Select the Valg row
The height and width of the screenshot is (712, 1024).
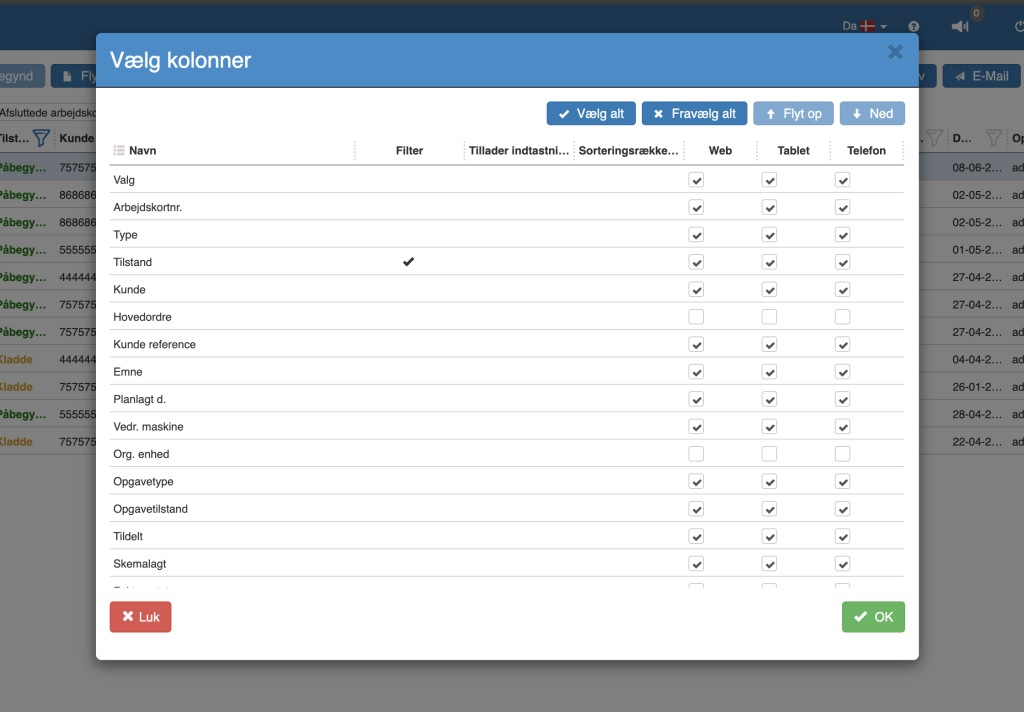pyautogui.click(x=507, y=180)
